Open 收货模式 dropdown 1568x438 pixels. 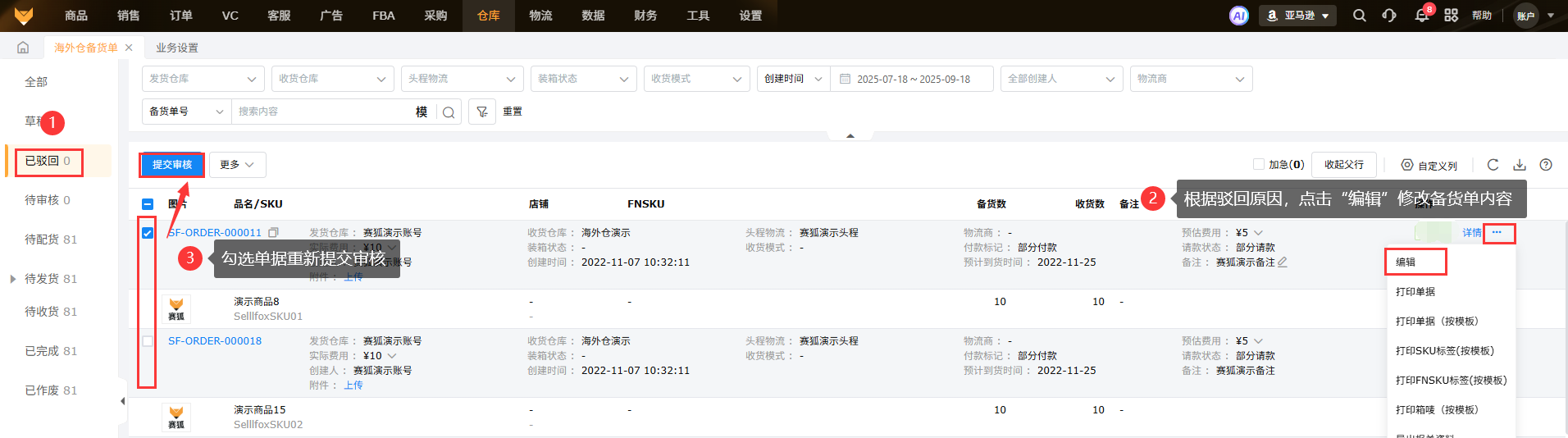(697, 79)
